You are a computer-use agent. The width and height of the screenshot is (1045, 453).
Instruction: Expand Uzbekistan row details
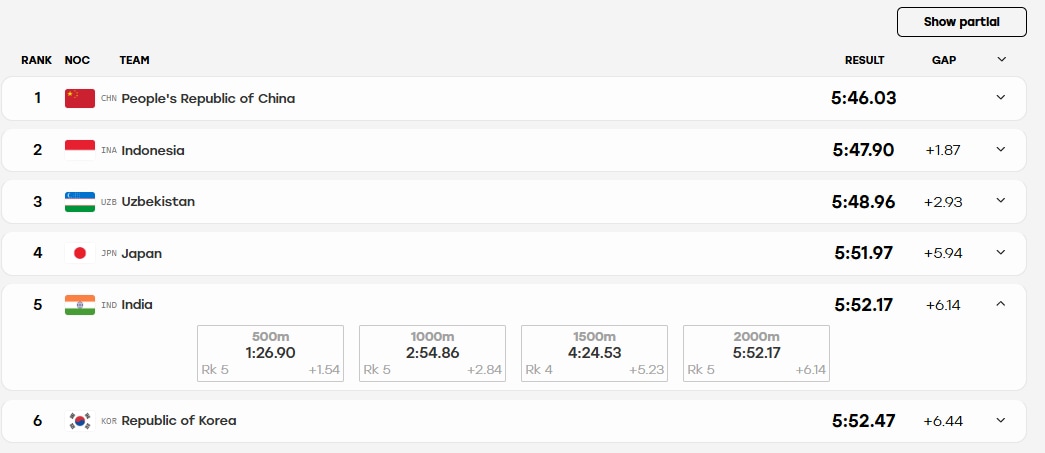[1000, 201]
